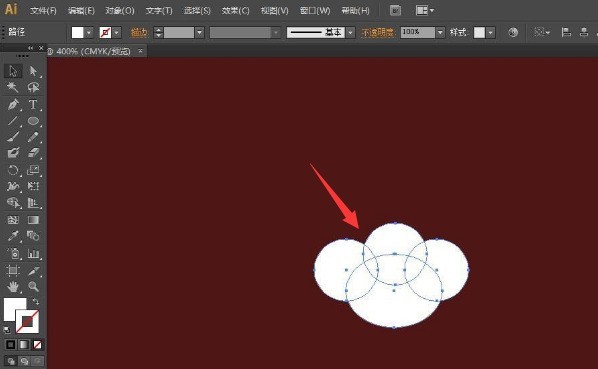Viewport: 598px width, 369px height.
Task: Switch to Draw Inside mode
Action: tap(37, 361)
